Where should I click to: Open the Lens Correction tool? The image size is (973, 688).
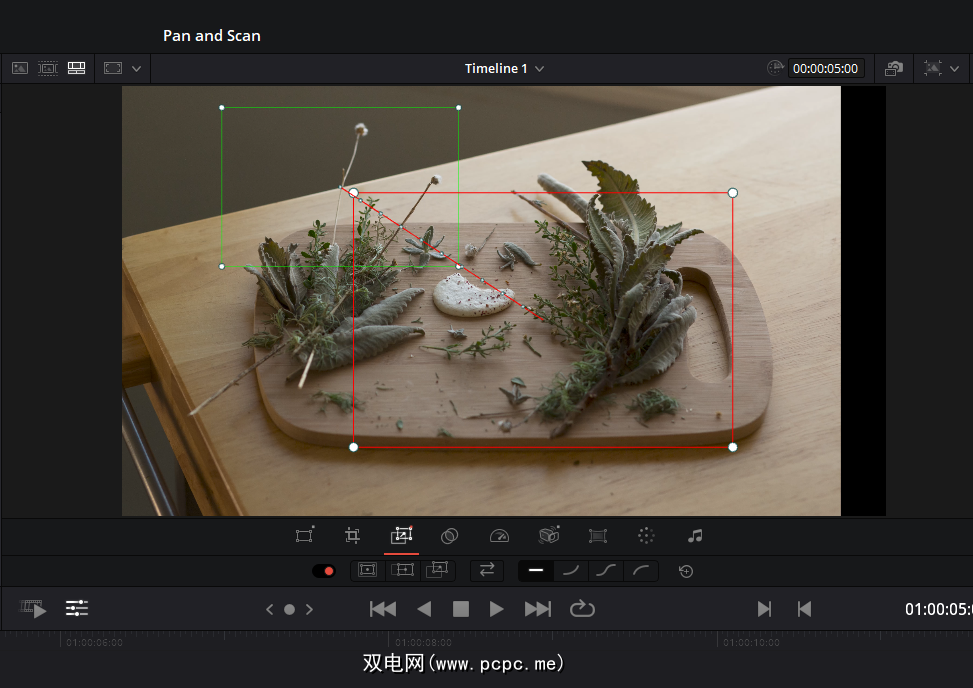click(x=598, y=536)
